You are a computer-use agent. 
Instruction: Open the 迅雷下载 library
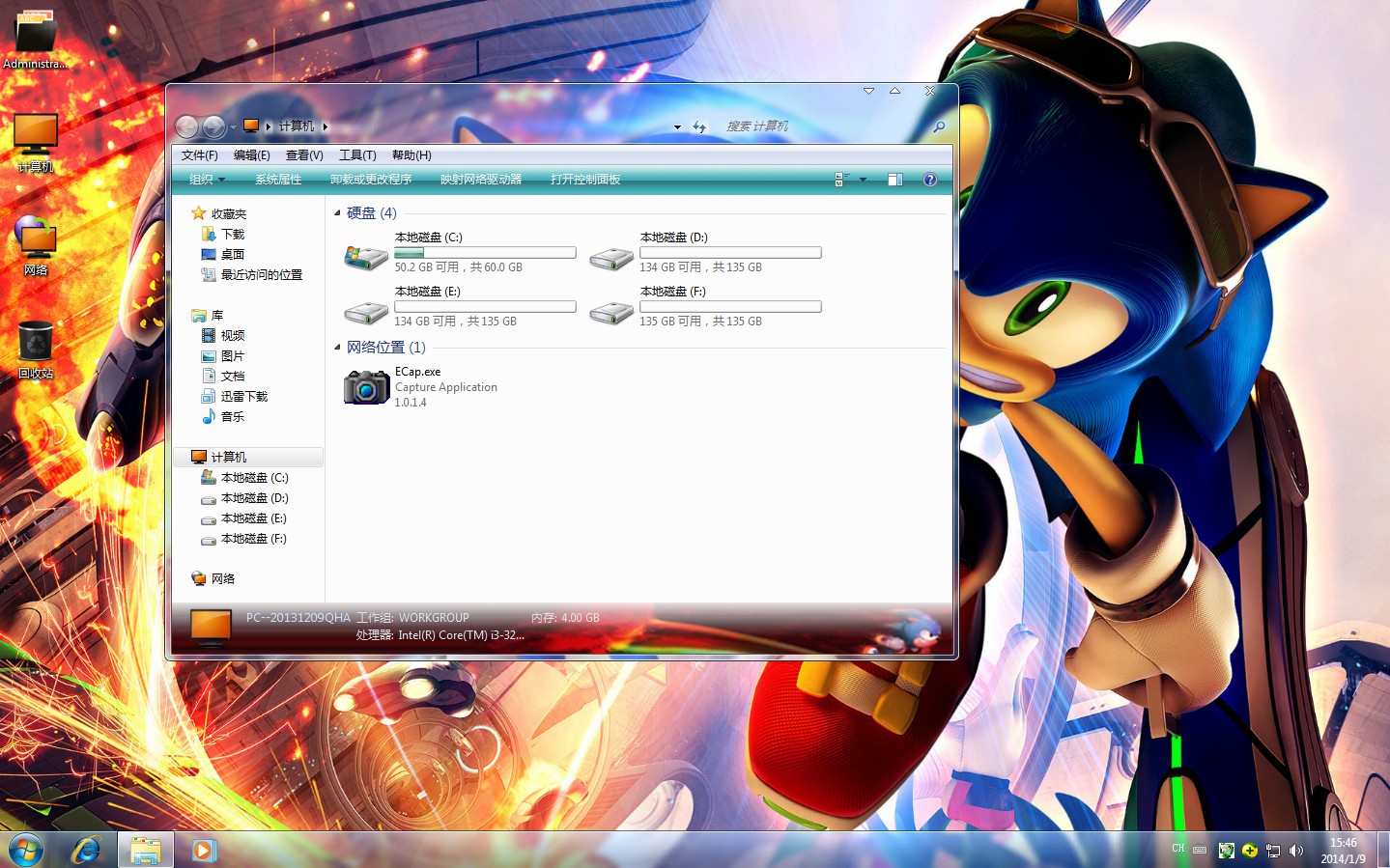click(235, 396)
